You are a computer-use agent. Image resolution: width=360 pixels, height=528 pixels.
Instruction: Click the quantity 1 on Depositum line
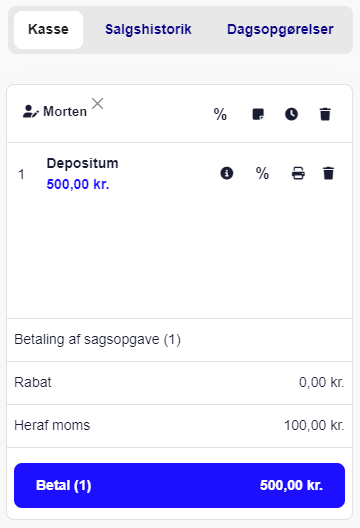(x=21, y=174)
